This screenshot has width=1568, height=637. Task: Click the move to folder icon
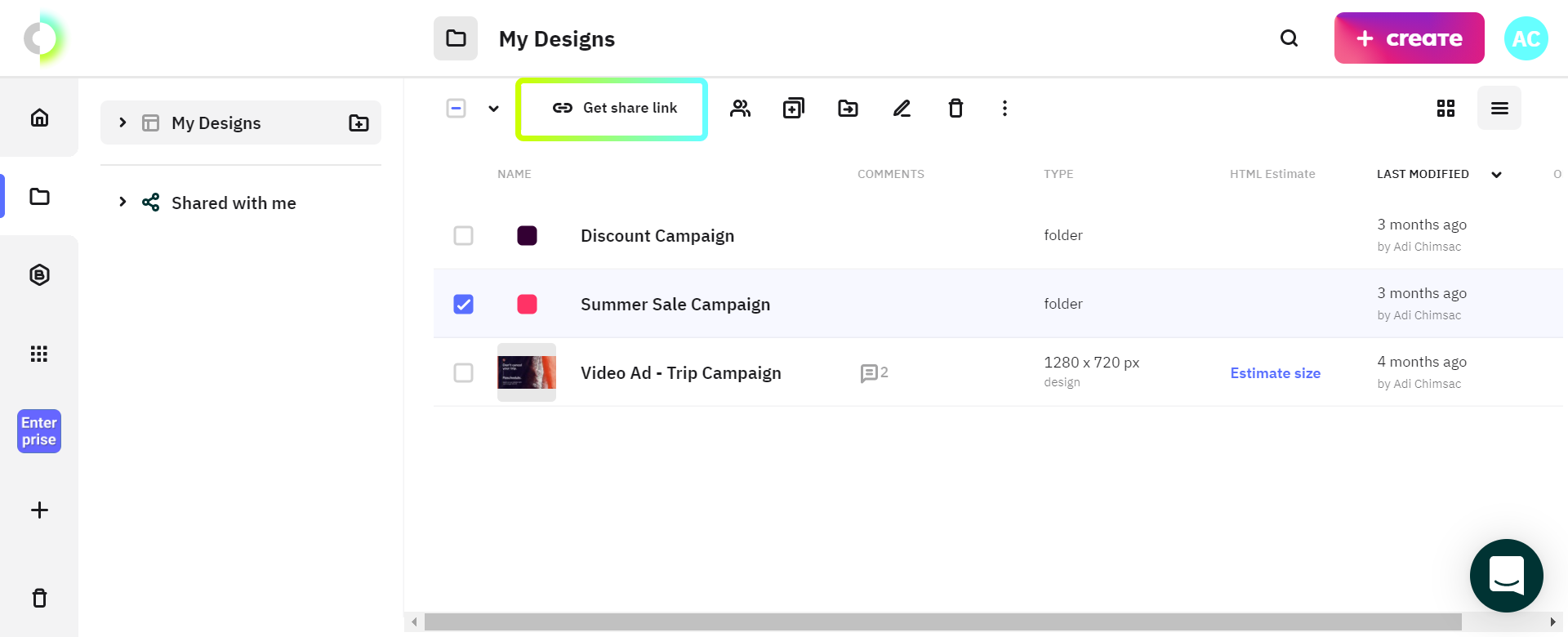[x=848, y=108]
